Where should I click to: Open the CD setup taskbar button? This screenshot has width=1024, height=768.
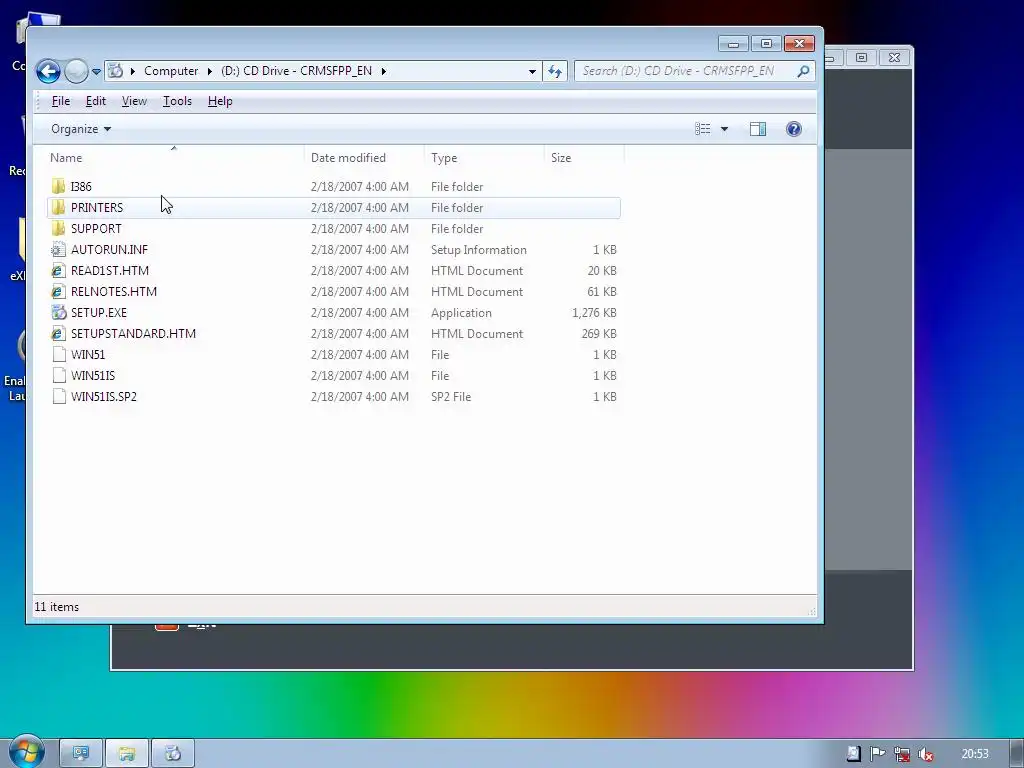click(x=172, y=754)
